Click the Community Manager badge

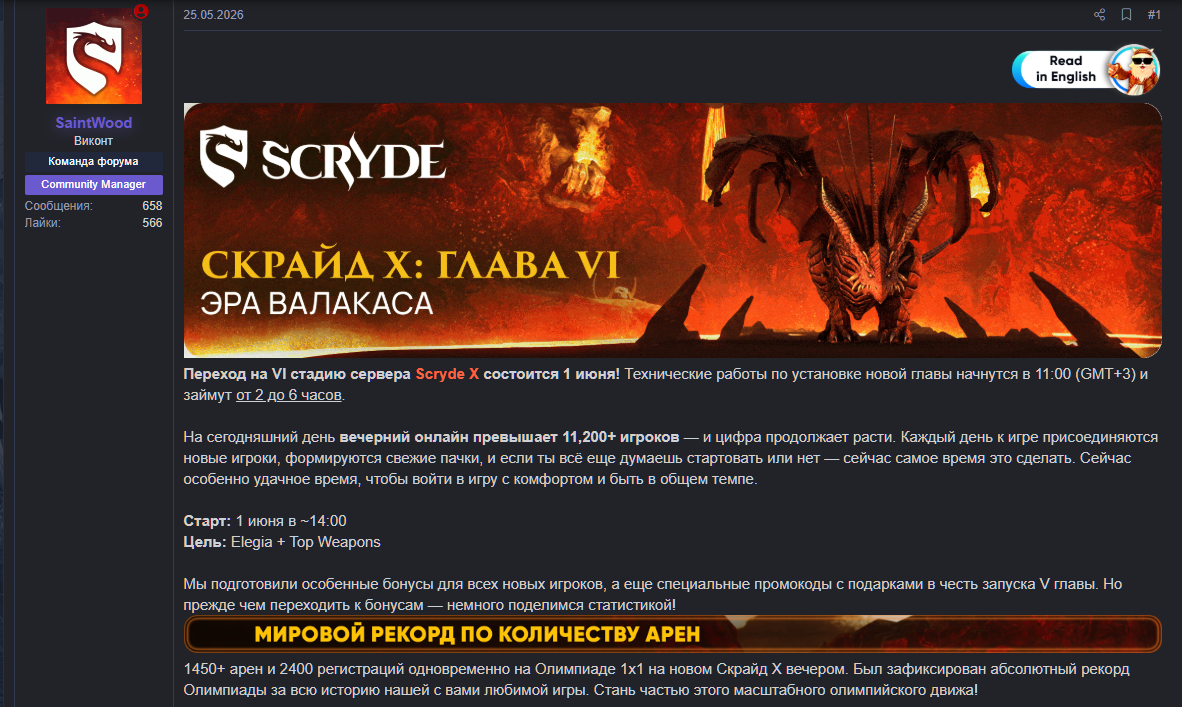[93, 185]
